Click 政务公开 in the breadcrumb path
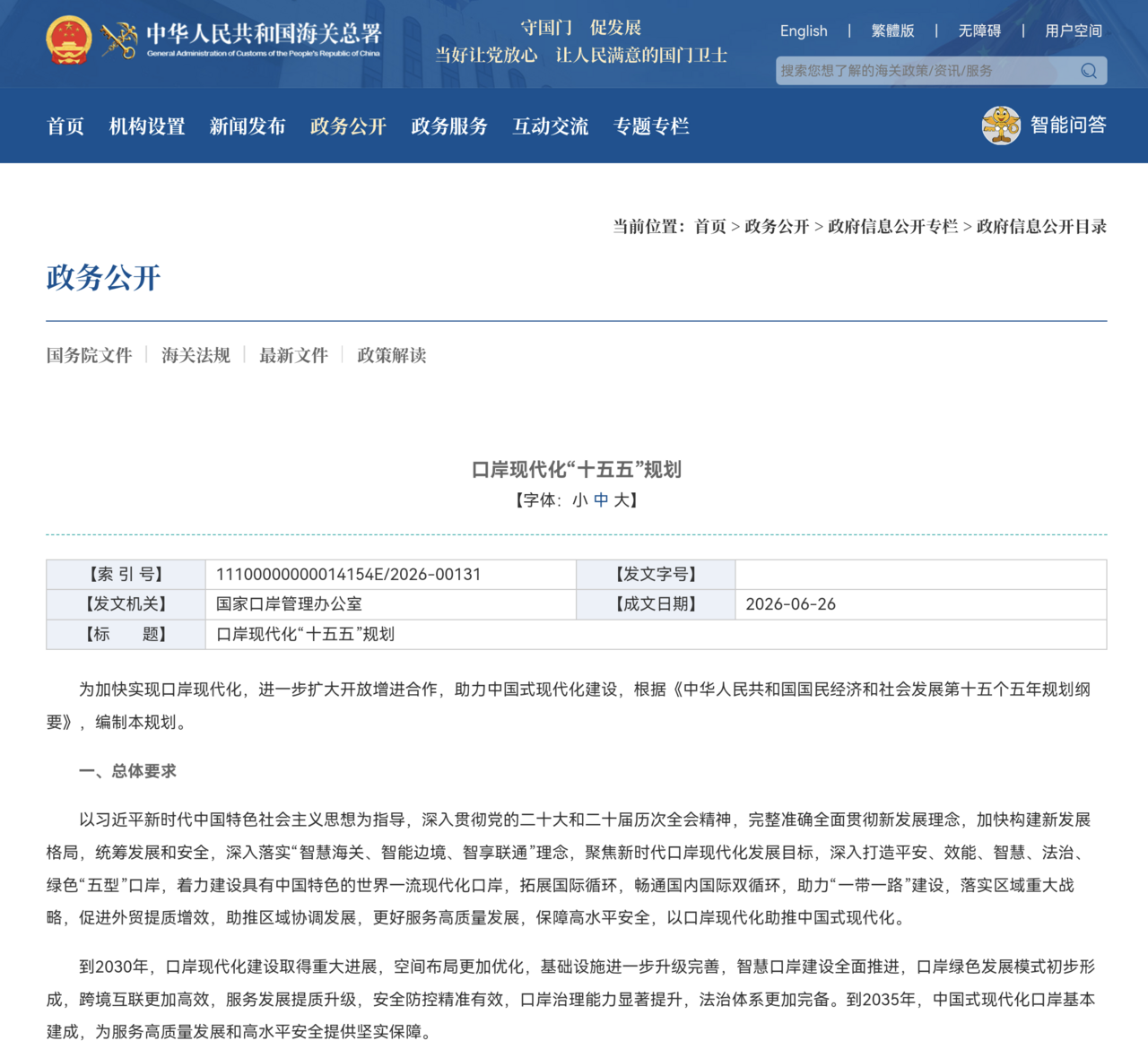This screenshot has width=1148, height=1058. (x=777, y=227)
